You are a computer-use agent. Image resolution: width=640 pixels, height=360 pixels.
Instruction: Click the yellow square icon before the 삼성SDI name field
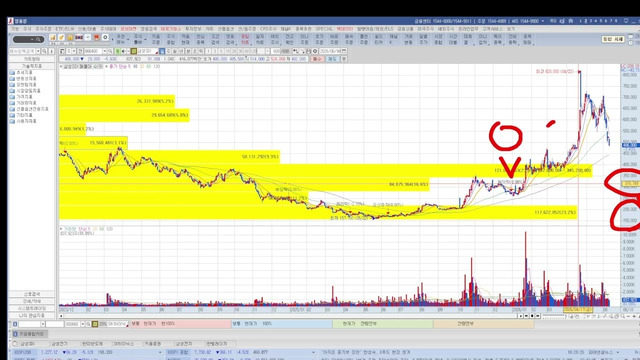point(134,51)
